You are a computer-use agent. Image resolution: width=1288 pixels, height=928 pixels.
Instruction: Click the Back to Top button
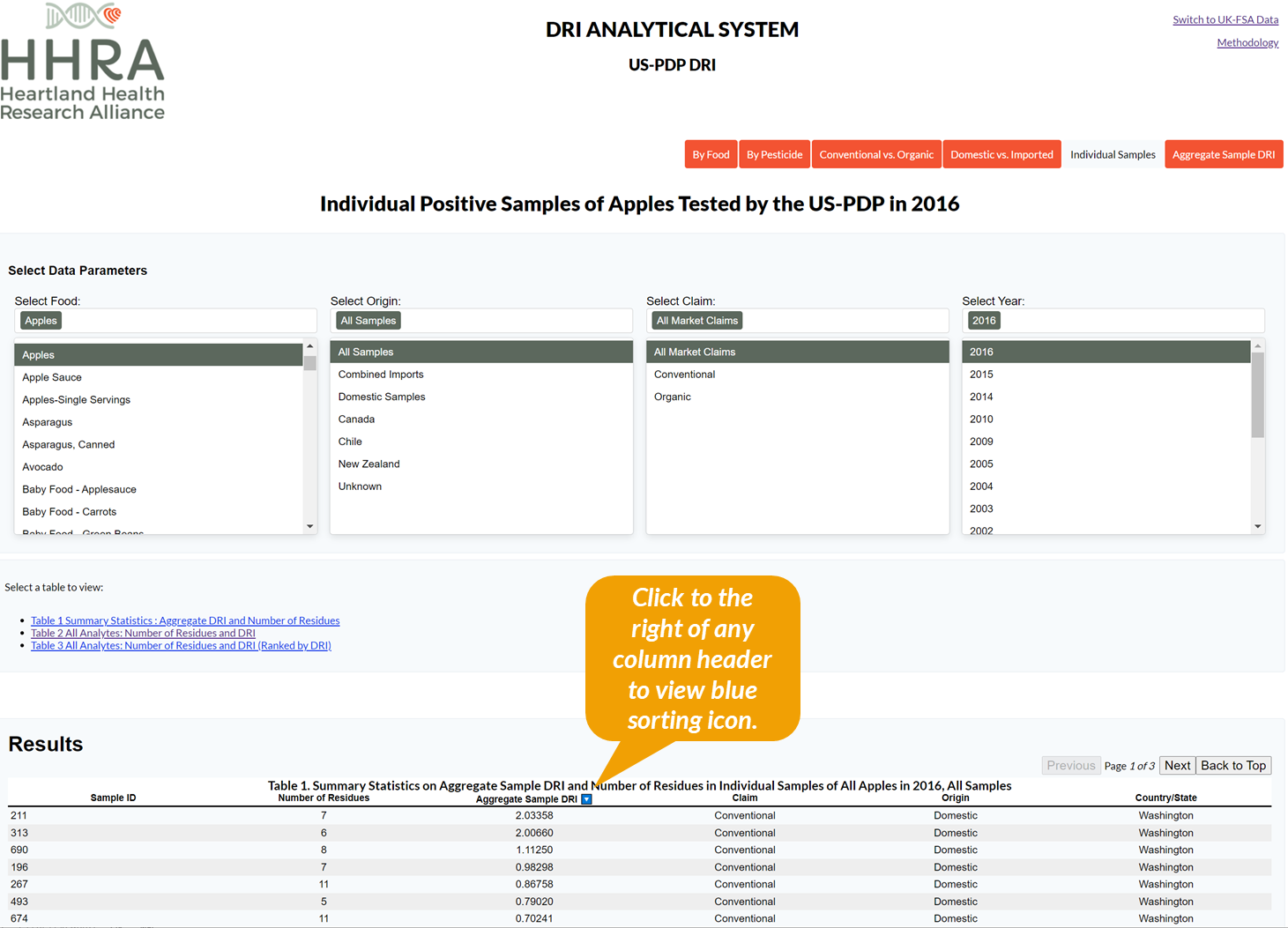(1232, 765)
